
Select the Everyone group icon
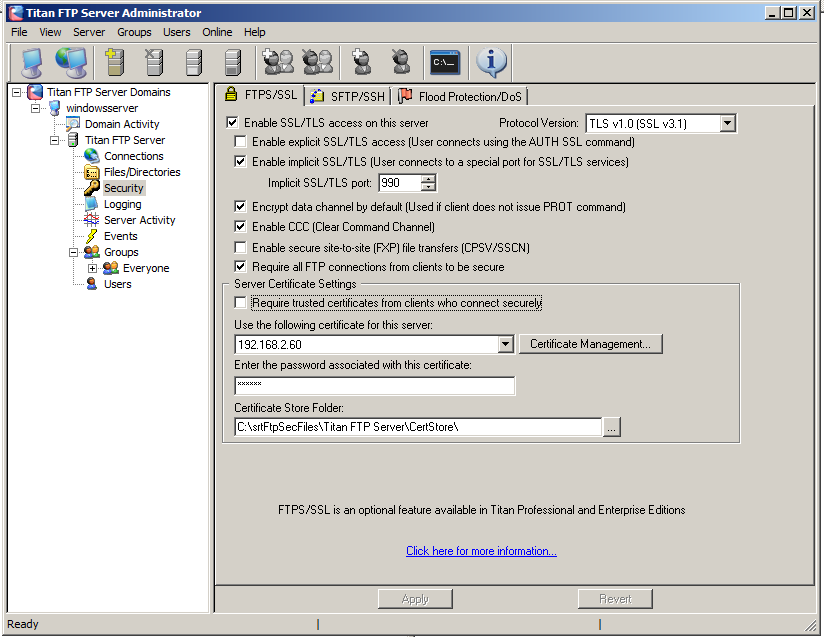point(111,268)
